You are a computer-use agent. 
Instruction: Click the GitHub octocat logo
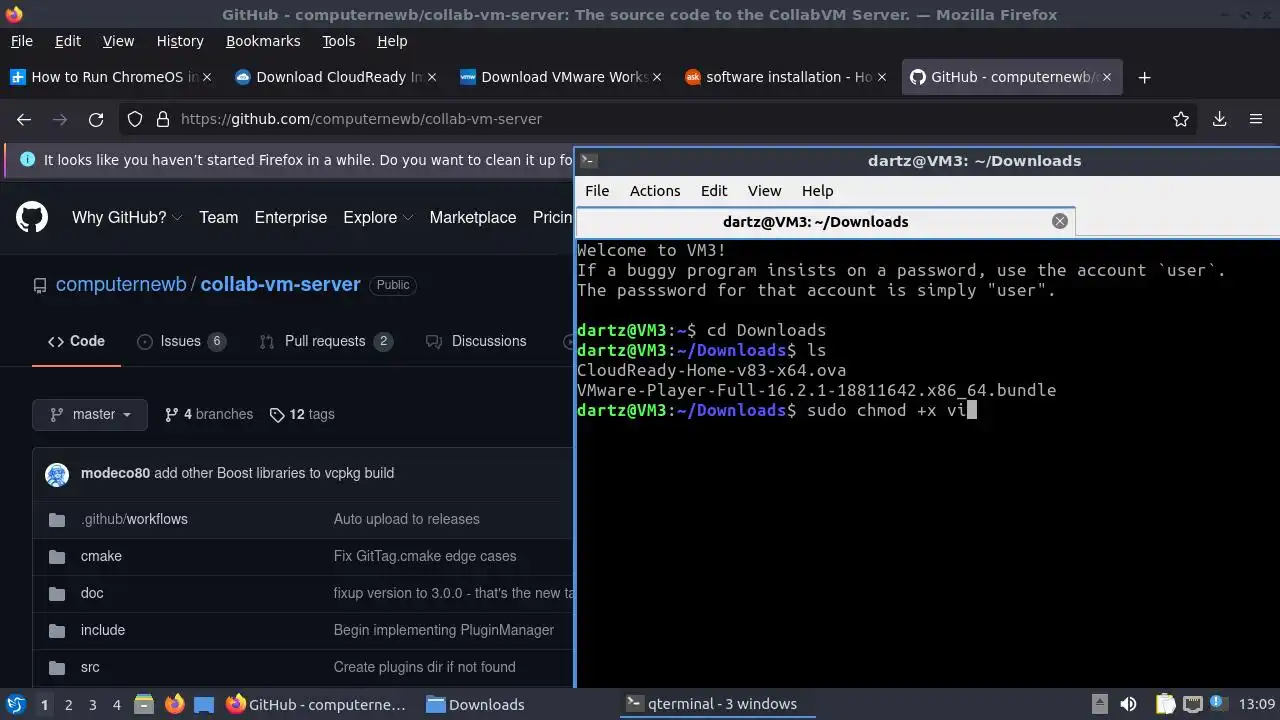point(32,217)
